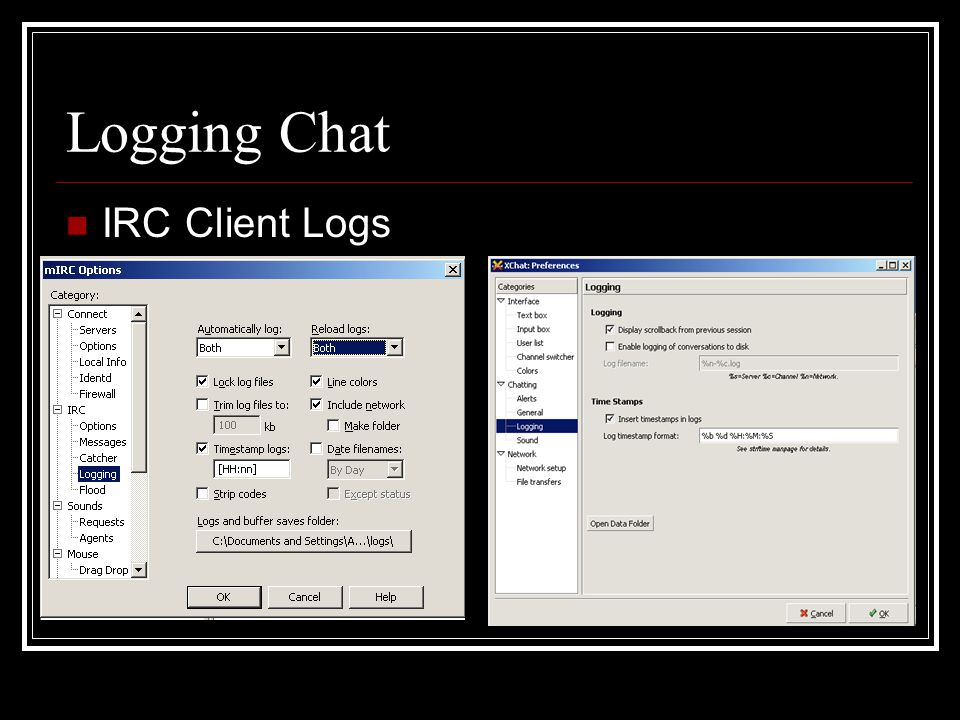
Task: Select Drag Drop tree item
Action: click(103, 569)
